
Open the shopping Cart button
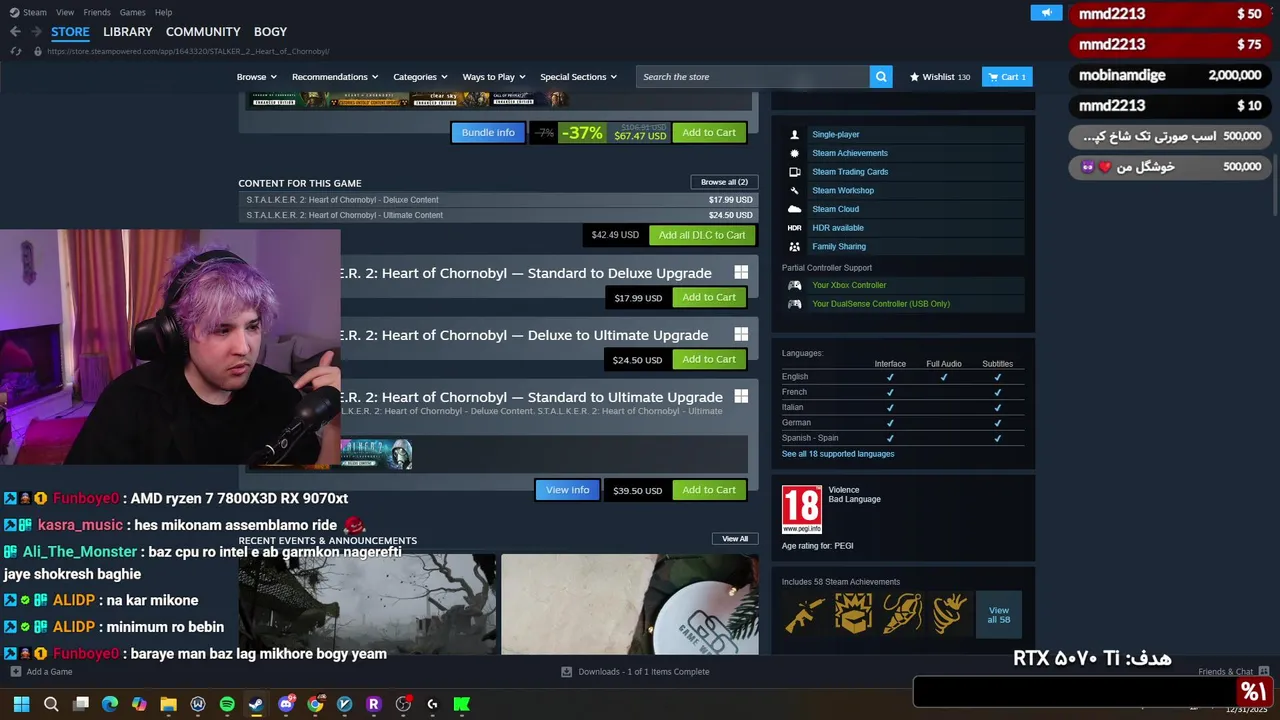[x=1007, y=77]
